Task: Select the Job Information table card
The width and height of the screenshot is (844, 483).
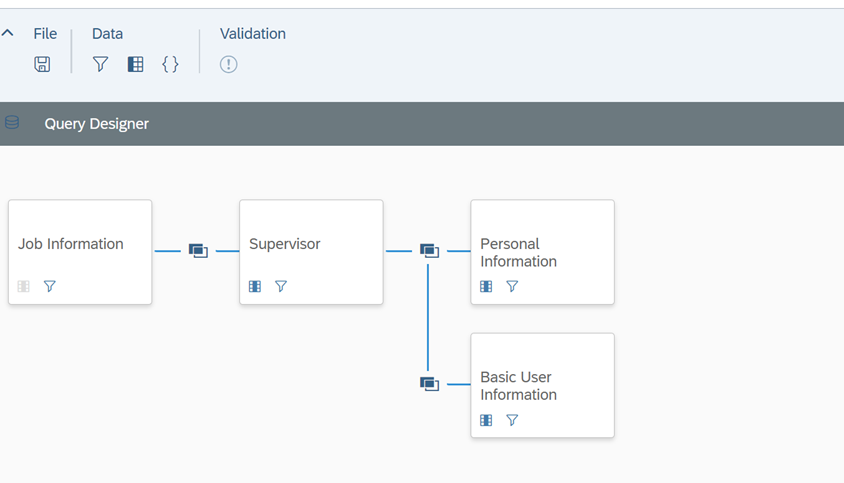Action: [80, 252]
